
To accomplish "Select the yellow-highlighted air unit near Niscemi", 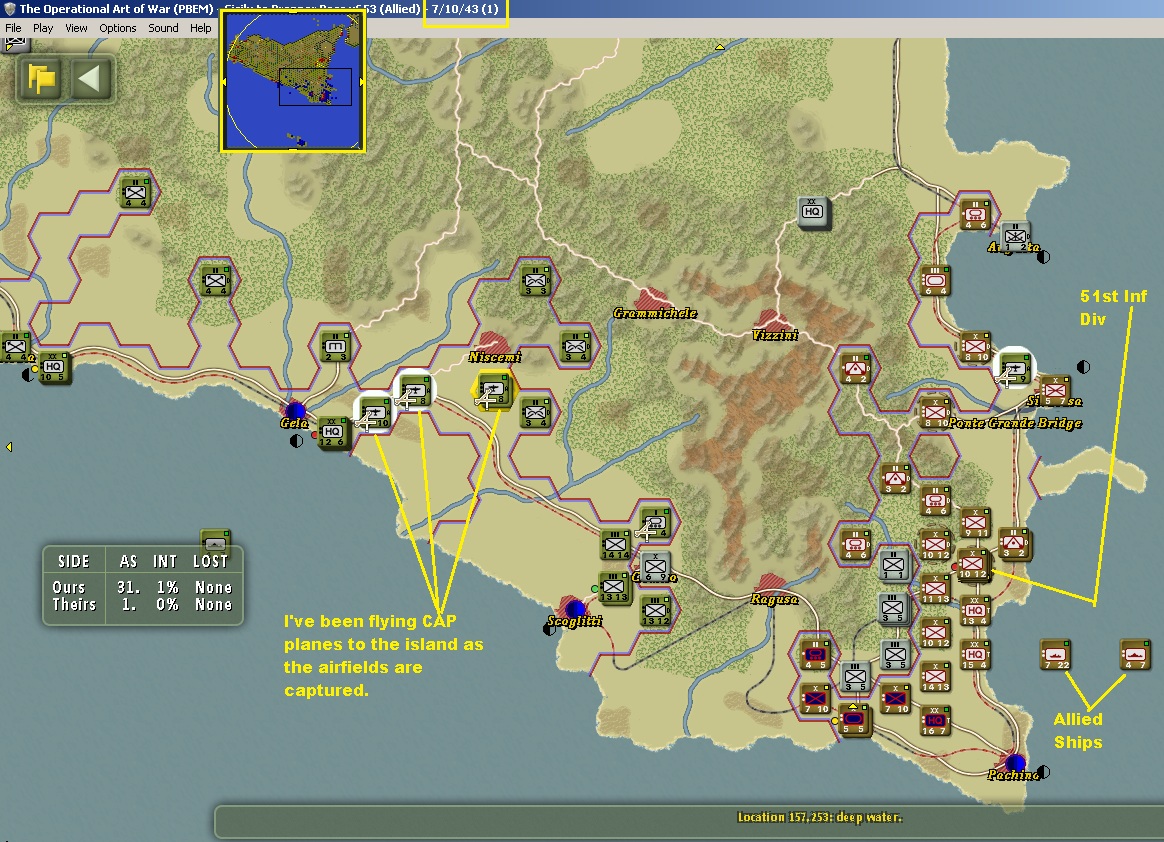I will click(494, 392).
